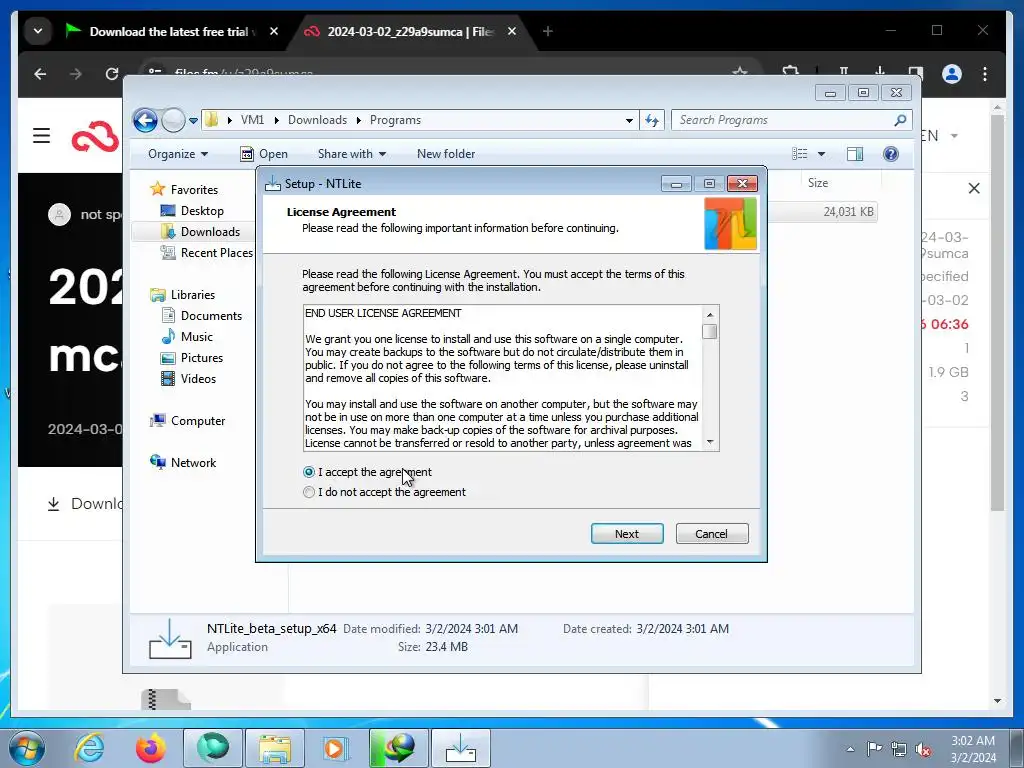The height and width of the screenshot is (768, 1024).
Task: Launch Firefox from taskbar
Action: coord(151,748)
